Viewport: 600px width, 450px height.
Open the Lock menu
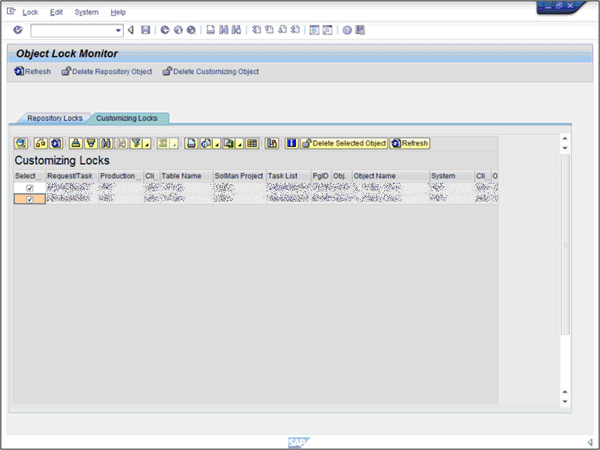click(x=30, y=12)
